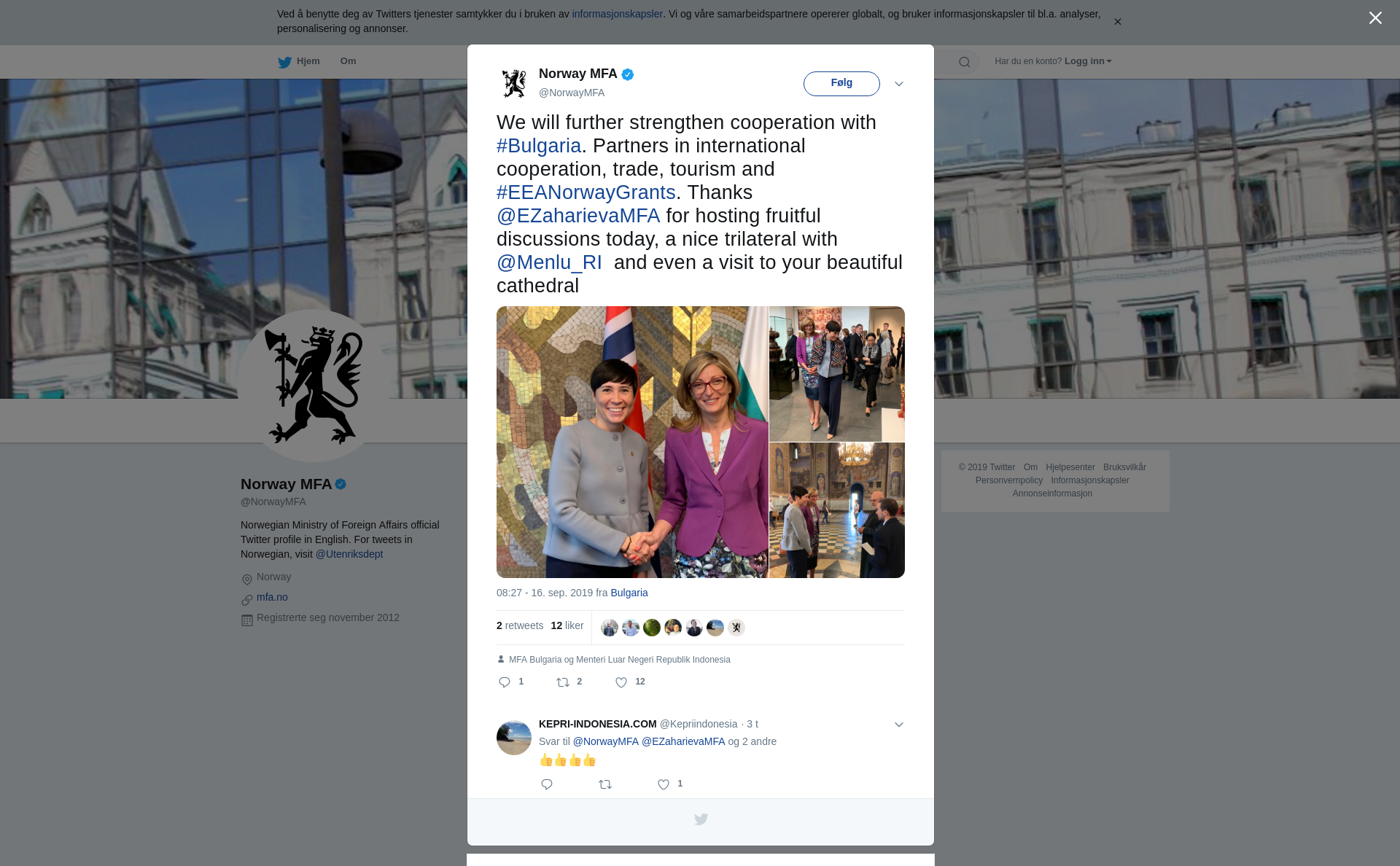
Task: Open the Logg inn dropdown
Action: tap(1087, 61)
